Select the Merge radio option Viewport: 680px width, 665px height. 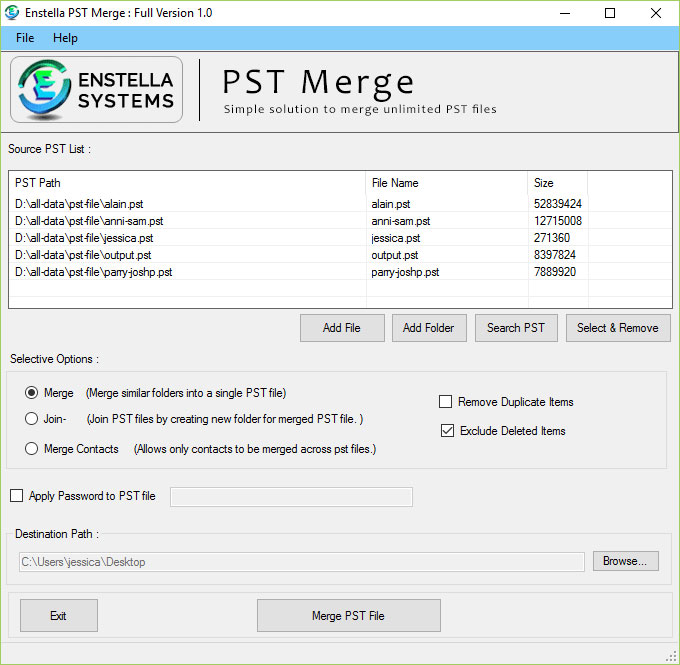point(32,393)
